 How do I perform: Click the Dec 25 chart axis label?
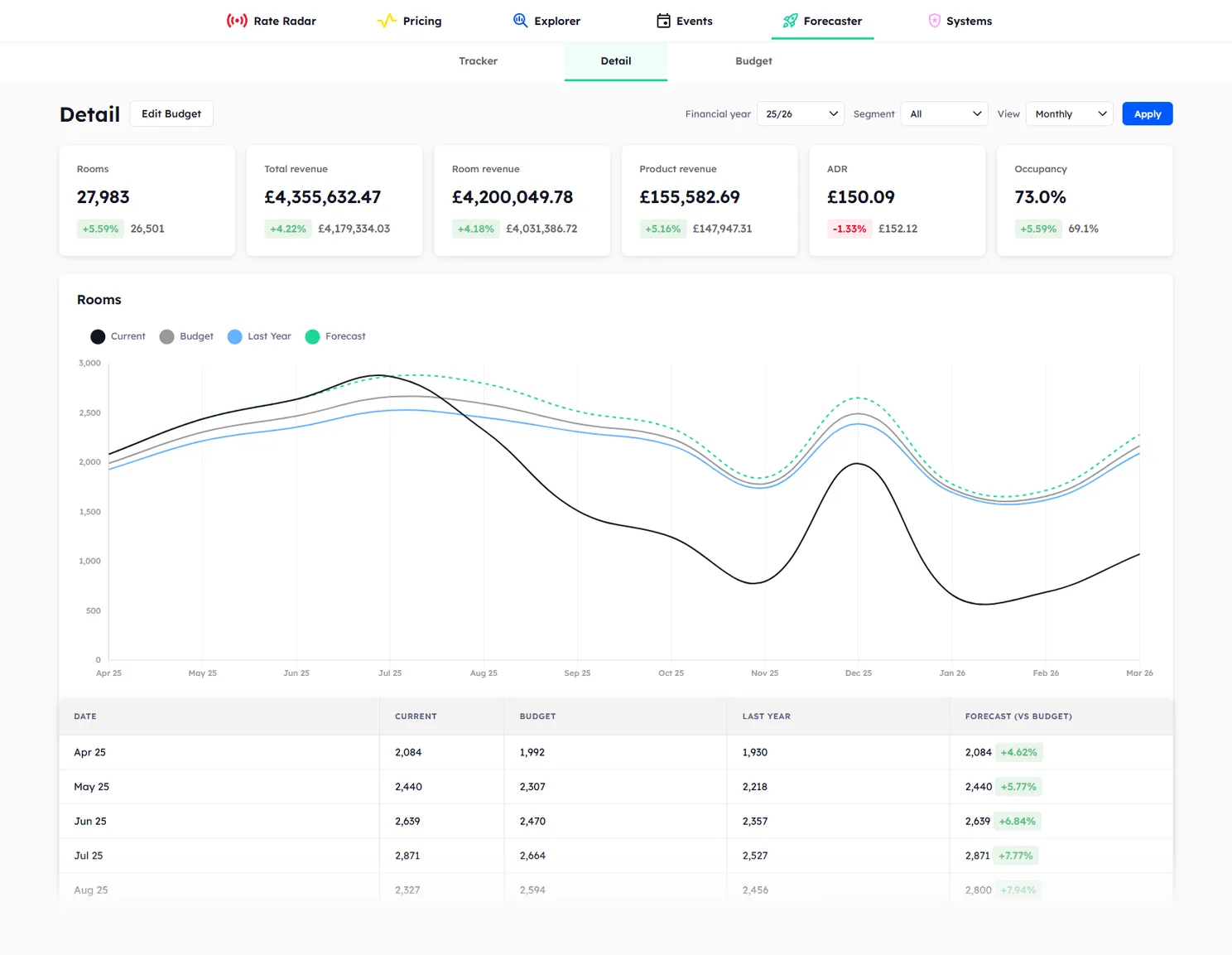tap(859, 673)
